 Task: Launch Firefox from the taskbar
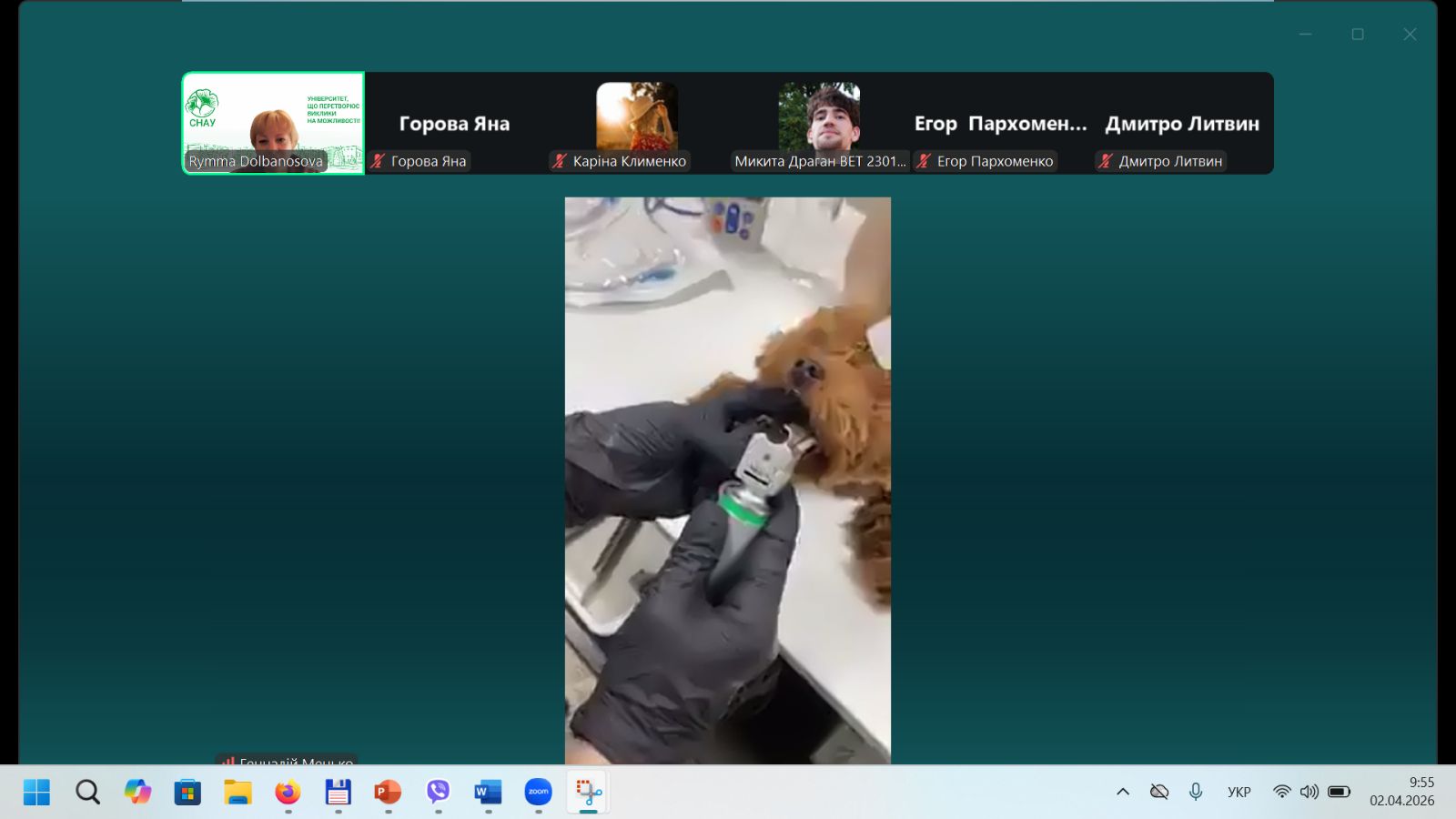(x=288, y=792)
